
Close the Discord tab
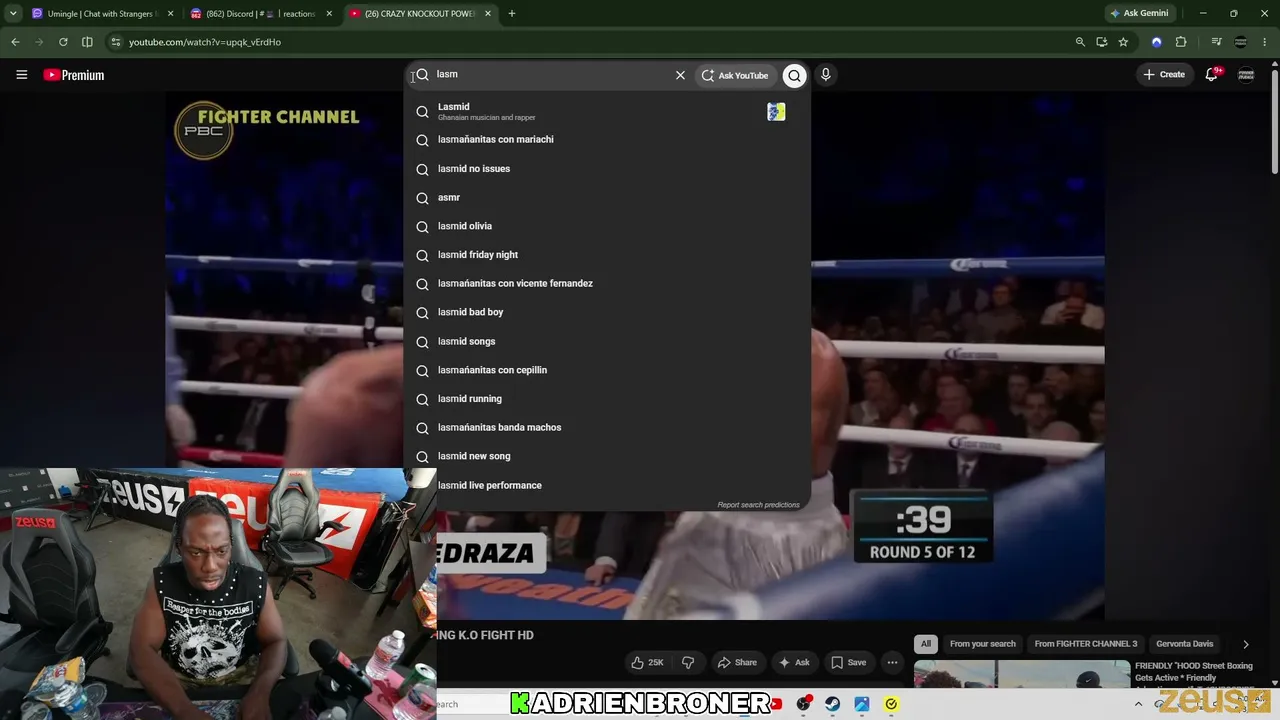point(329,14)
